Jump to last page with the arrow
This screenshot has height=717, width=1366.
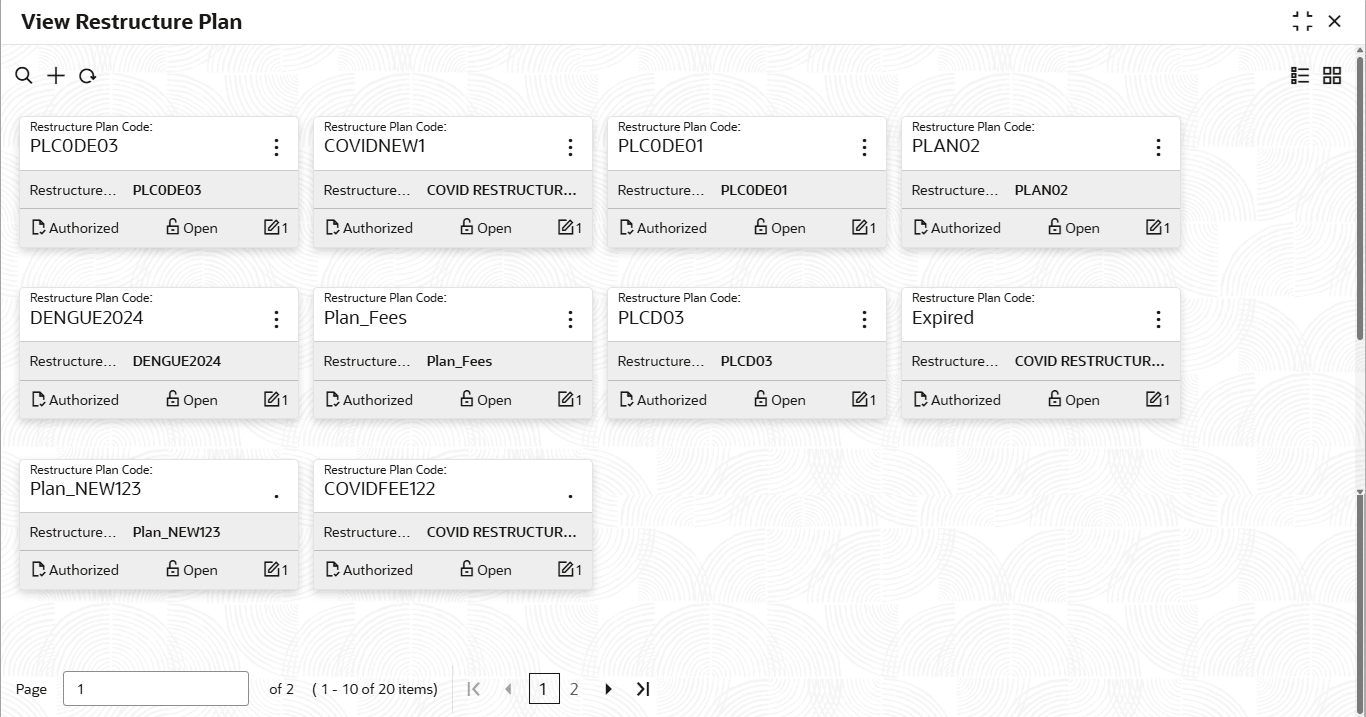coord(643,689)
